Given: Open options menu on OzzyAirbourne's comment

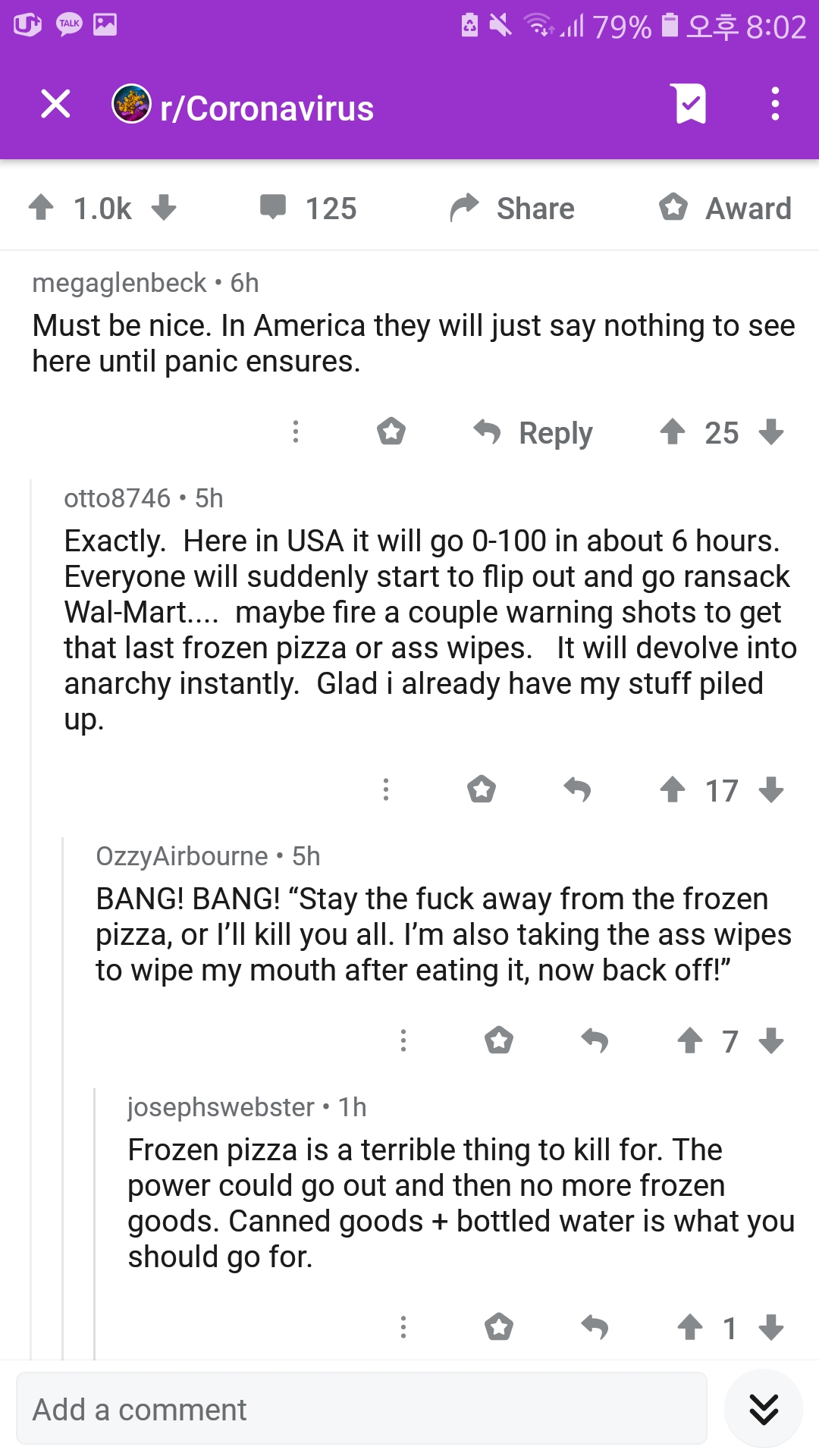Looking at the screenshot, I should pos(403,1040).
